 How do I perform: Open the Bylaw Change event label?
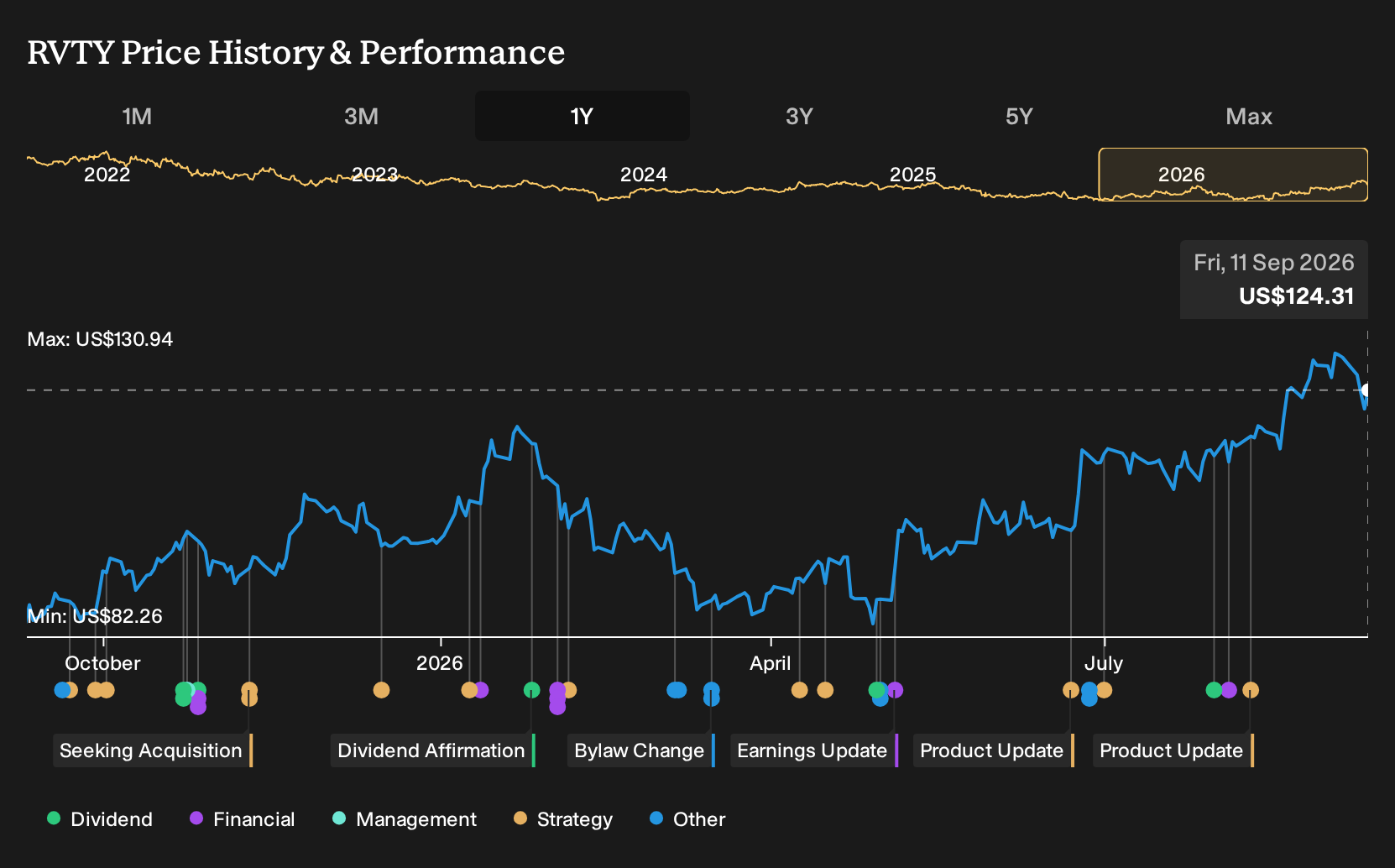[640, 750]
